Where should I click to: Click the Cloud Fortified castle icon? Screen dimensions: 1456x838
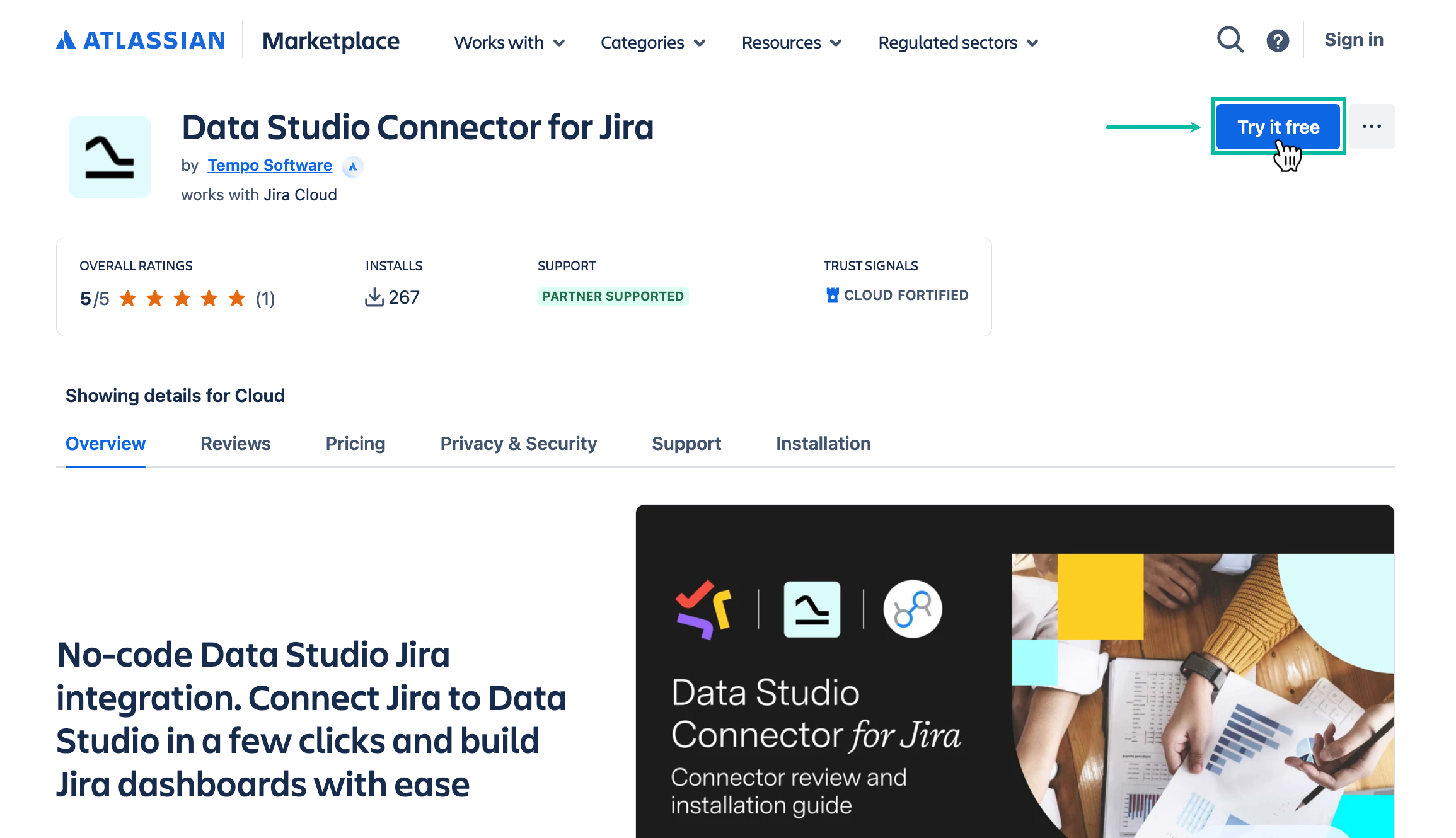point(833,295)
